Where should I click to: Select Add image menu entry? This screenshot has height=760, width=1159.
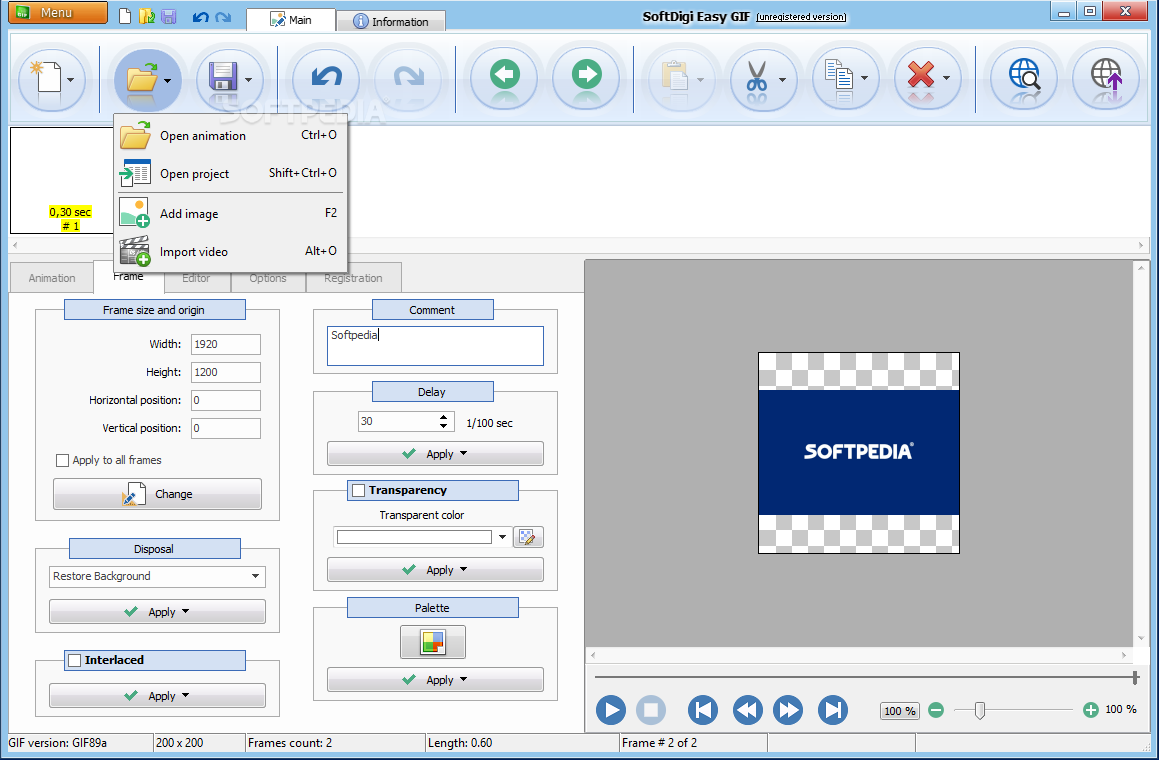[x=229, y=214]
